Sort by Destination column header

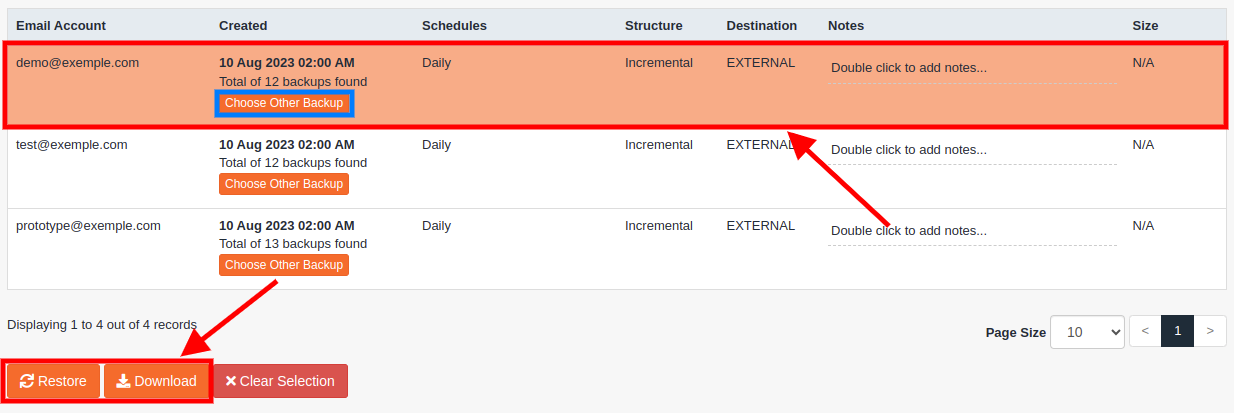pos(761,25)
